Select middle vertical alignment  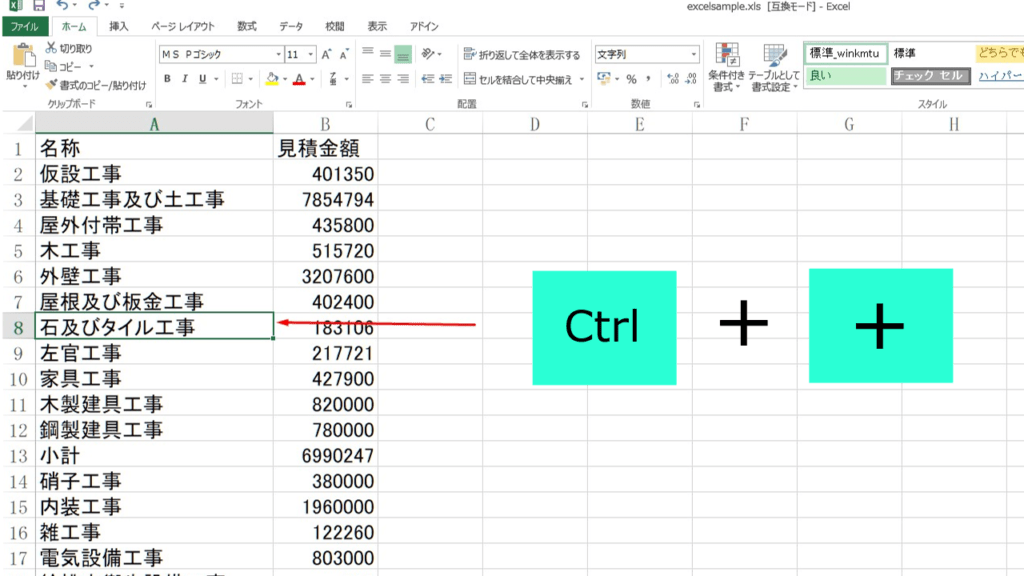click(385, 54)
